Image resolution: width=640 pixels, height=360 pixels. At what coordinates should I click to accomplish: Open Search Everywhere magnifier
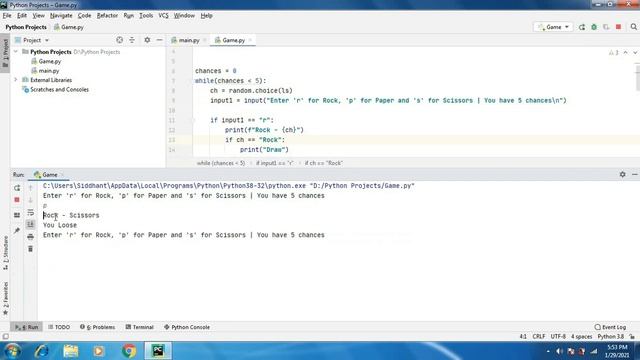coord(633,27)
